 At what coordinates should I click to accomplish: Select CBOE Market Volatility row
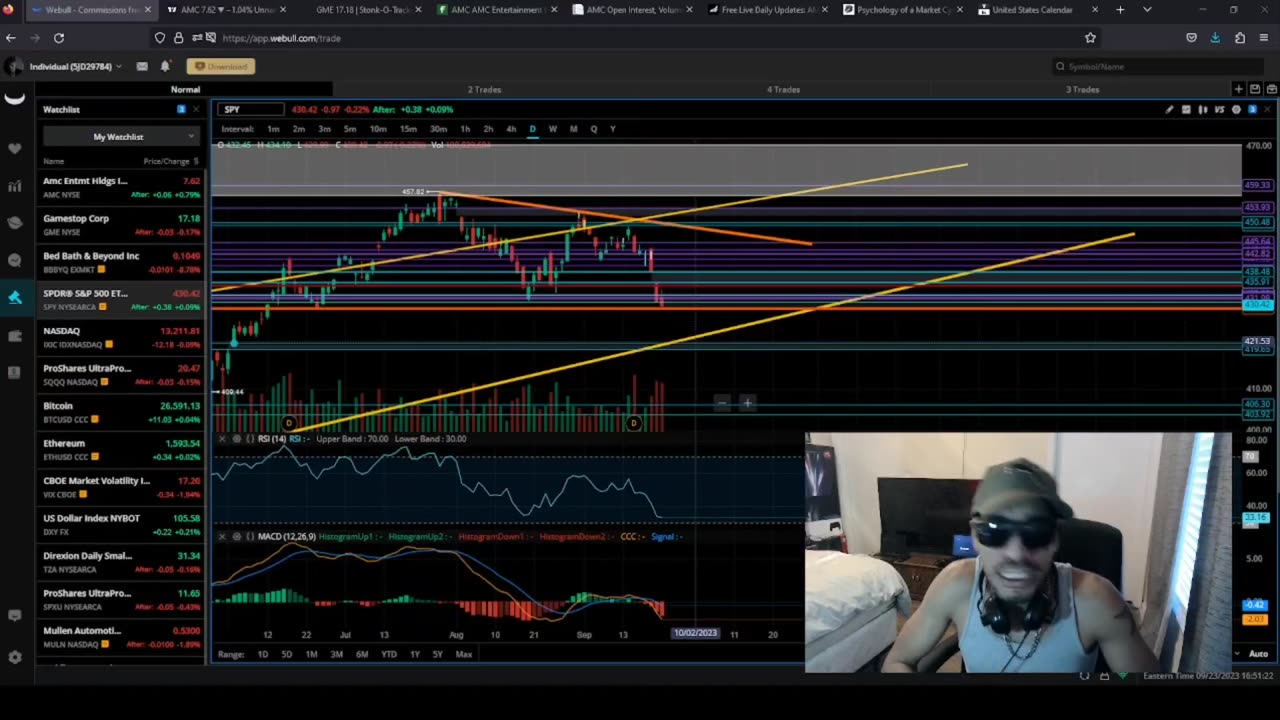pyautogui.click(x=121, y=487)
